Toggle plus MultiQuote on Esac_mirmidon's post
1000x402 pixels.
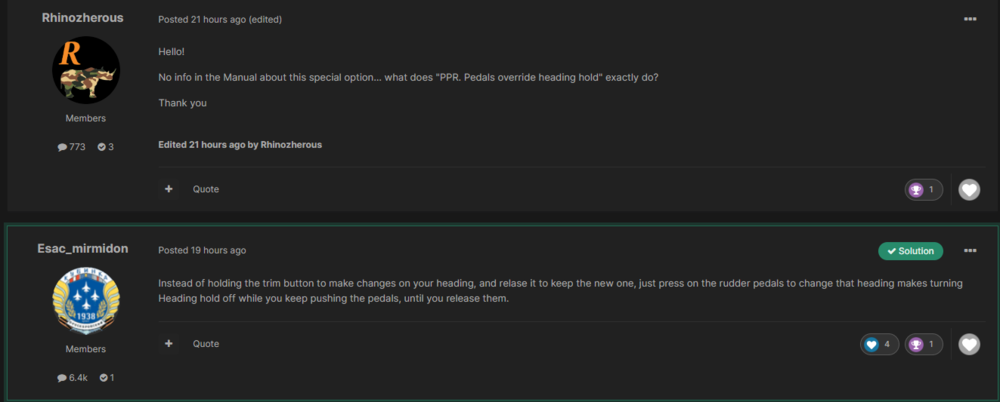[x=169, y=344]
